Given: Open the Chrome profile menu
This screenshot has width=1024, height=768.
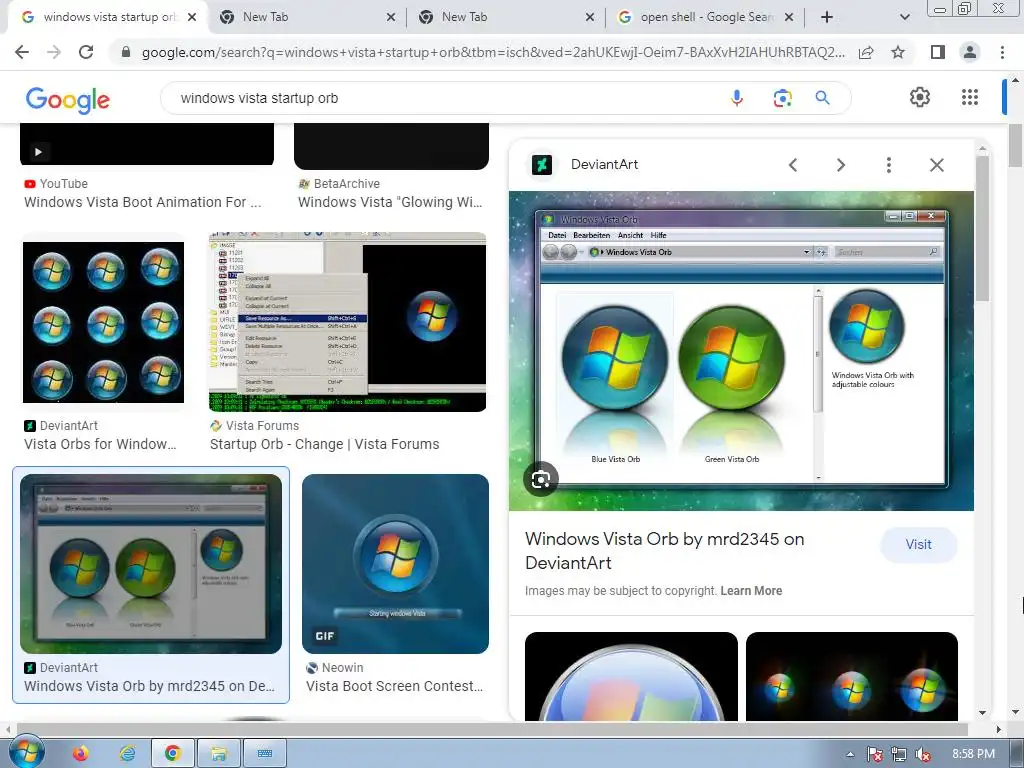Looking at the screenshot, I should tap(970, 52).
